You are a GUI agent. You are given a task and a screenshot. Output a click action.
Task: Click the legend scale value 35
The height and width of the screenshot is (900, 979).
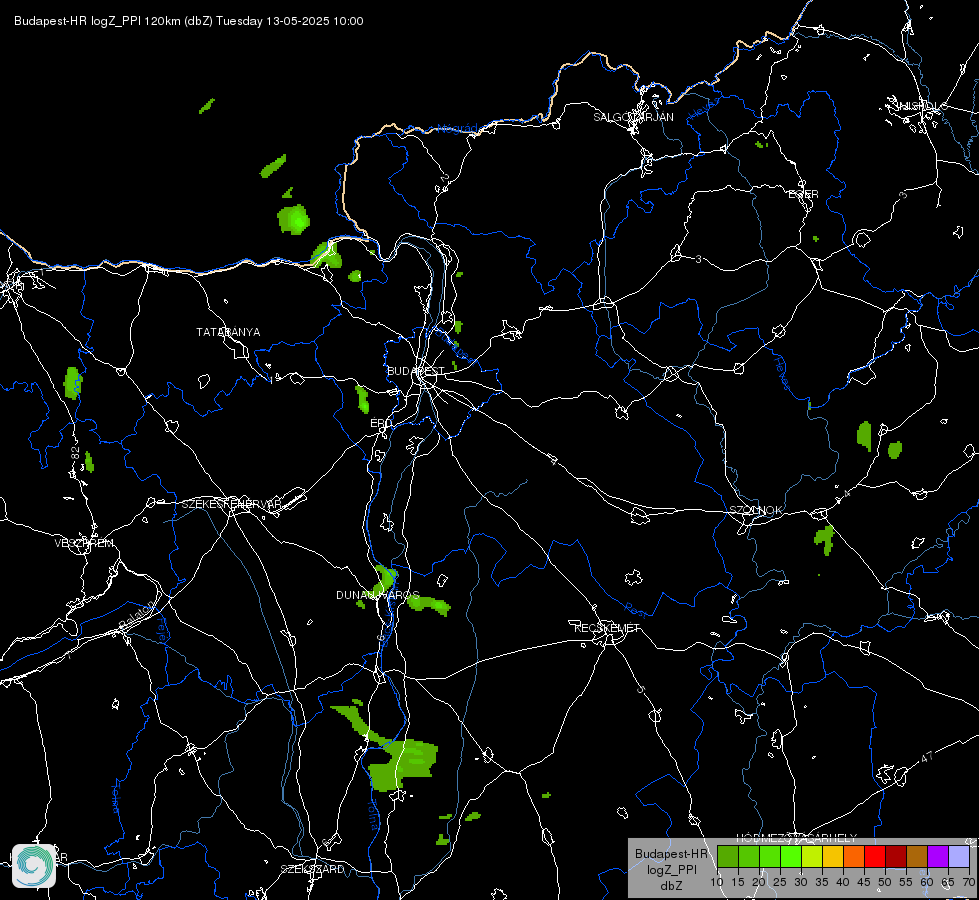point(822,882)
